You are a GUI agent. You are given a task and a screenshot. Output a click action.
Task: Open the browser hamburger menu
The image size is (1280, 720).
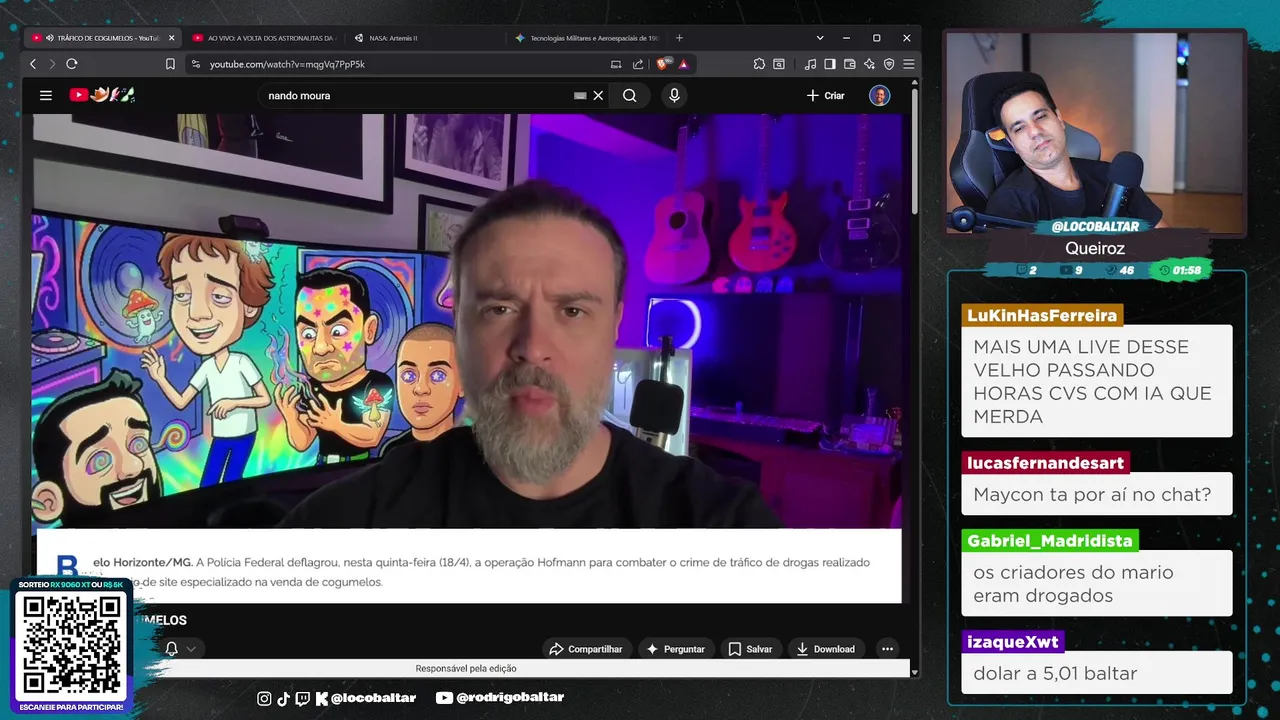[x=908, y=64]
